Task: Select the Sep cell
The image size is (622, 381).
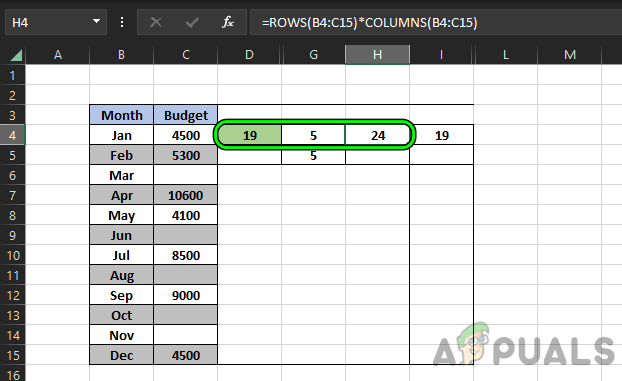Action: pyautogui.click(x=121, y=295)
